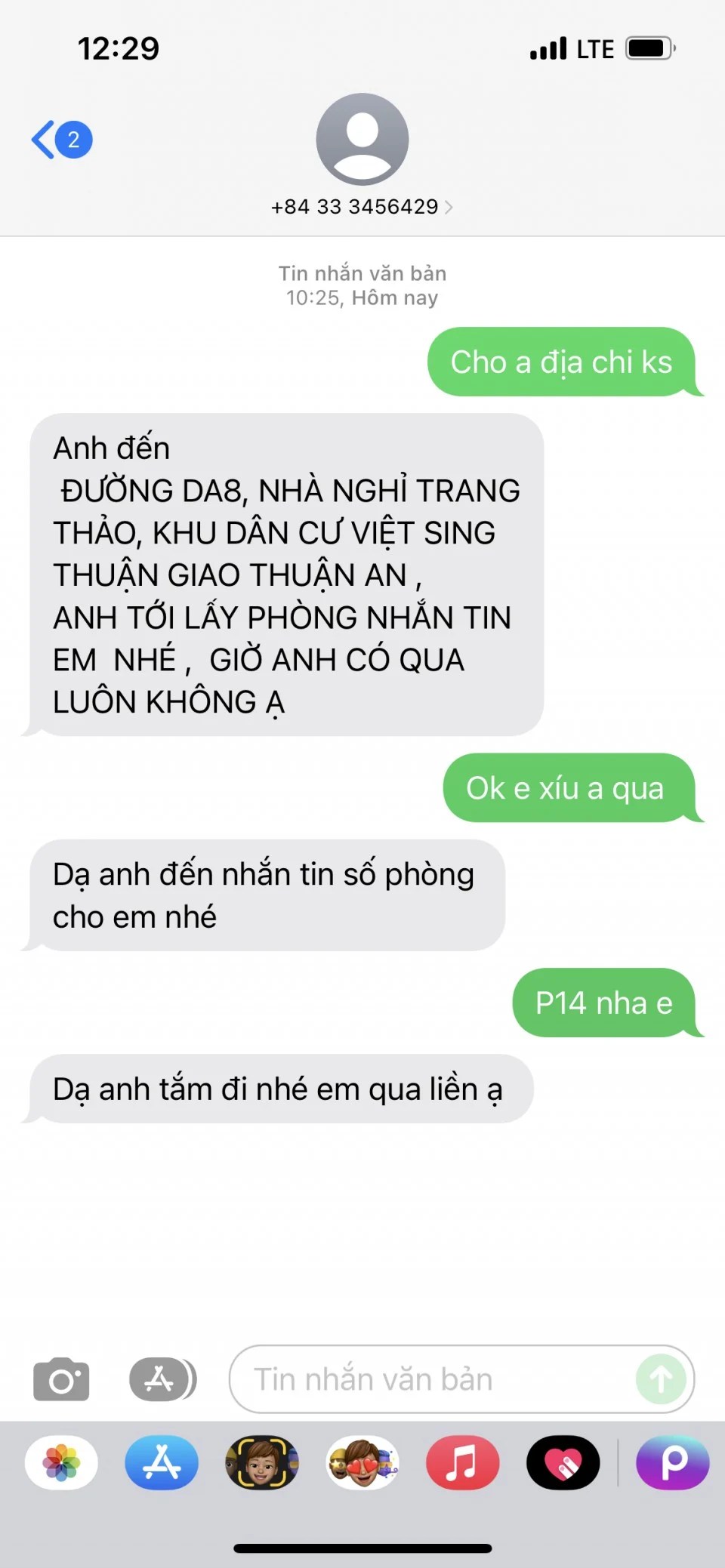
Task: Select the "P14 nha e" sent message
Action: [x=604, y=1003]
